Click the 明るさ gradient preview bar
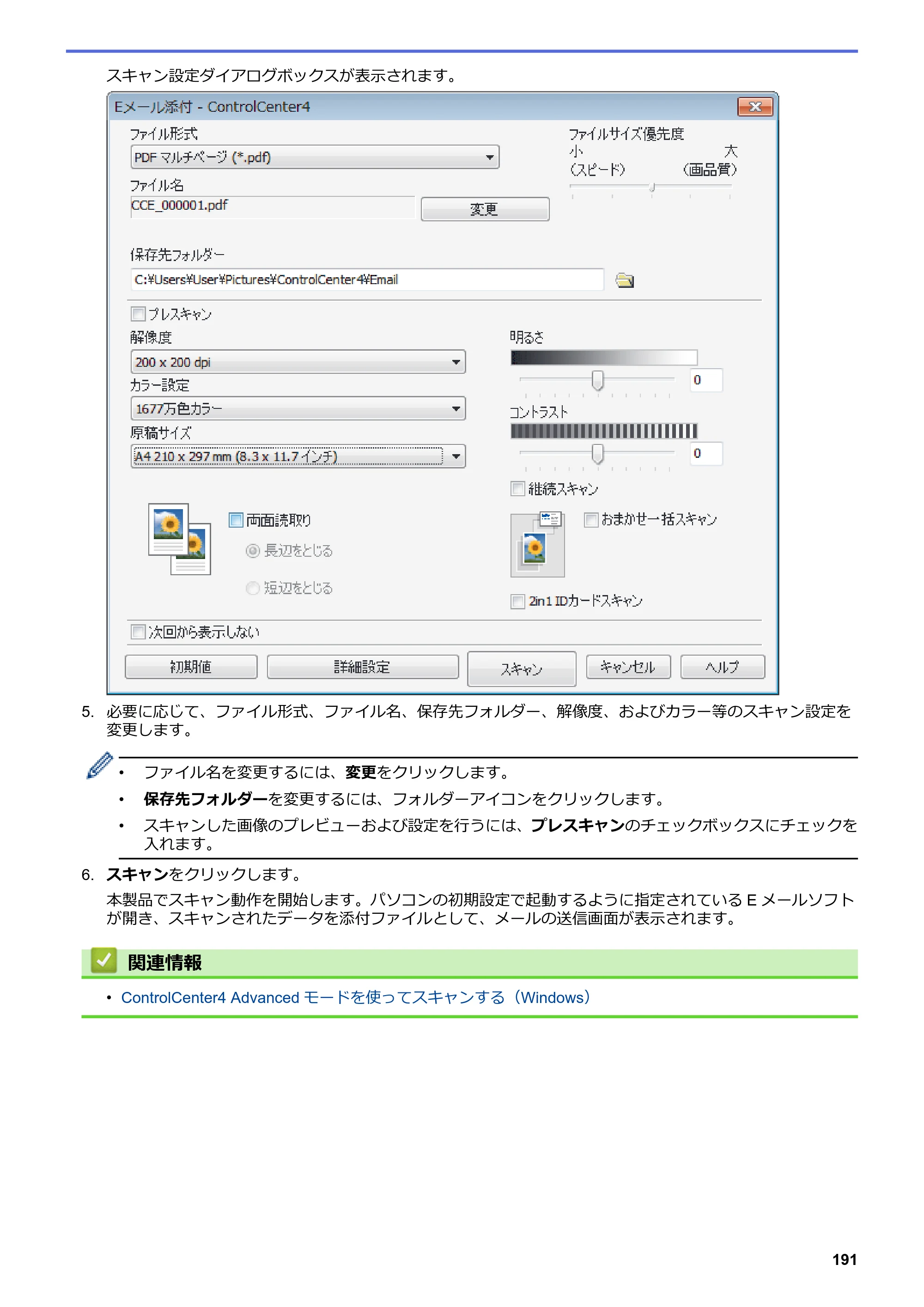Viewport: 924px width, 1307px height. tap(604, 358)
